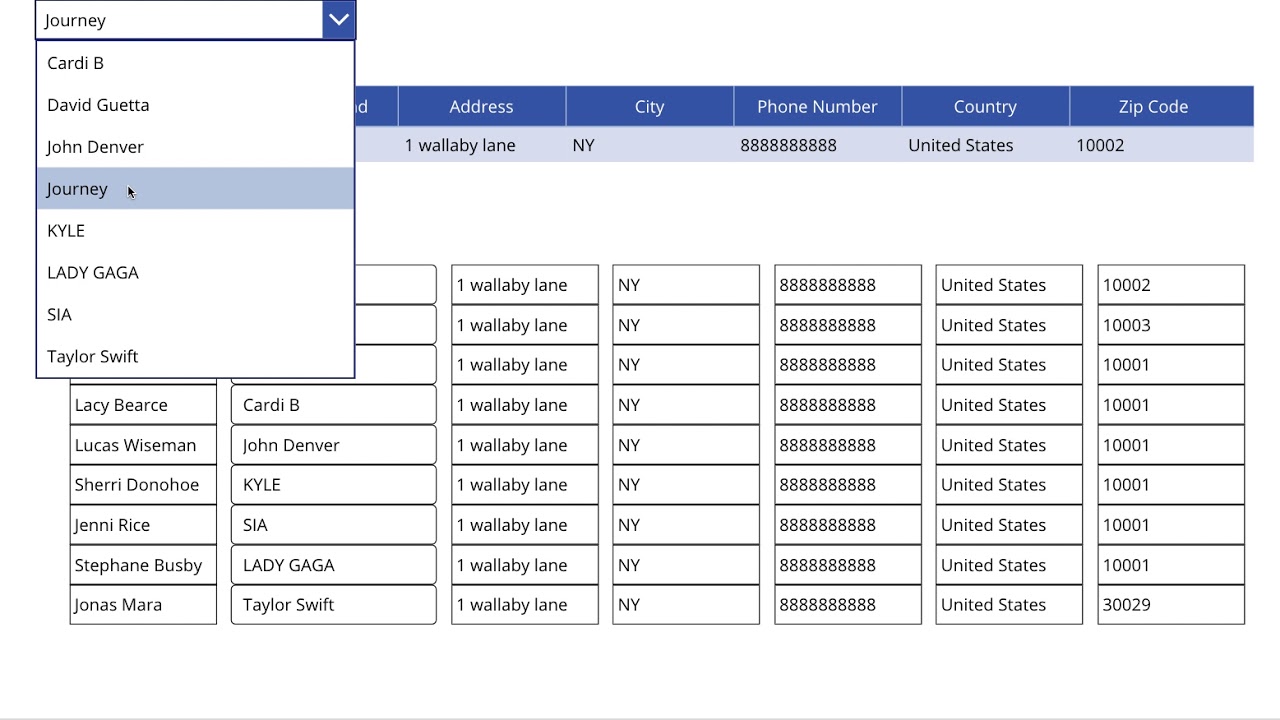Click address field in Sherri Donohoe row

point(525,485)
